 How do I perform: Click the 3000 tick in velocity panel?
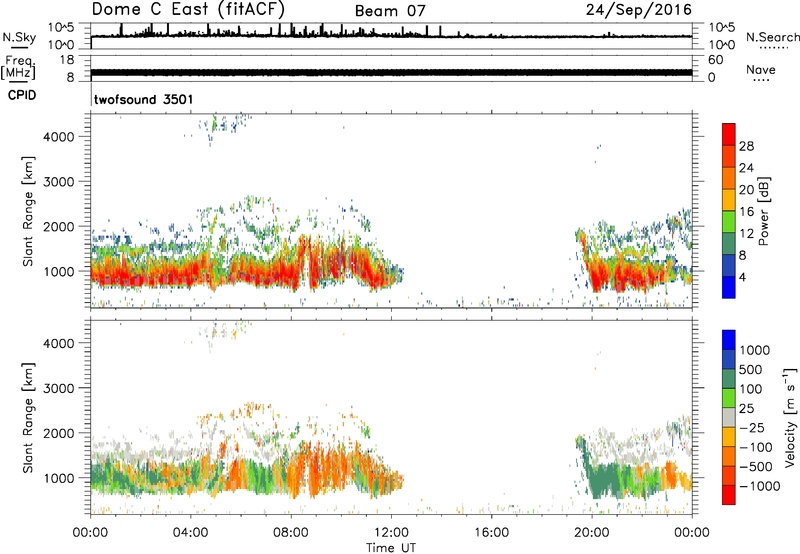click(x=59, y=388)
